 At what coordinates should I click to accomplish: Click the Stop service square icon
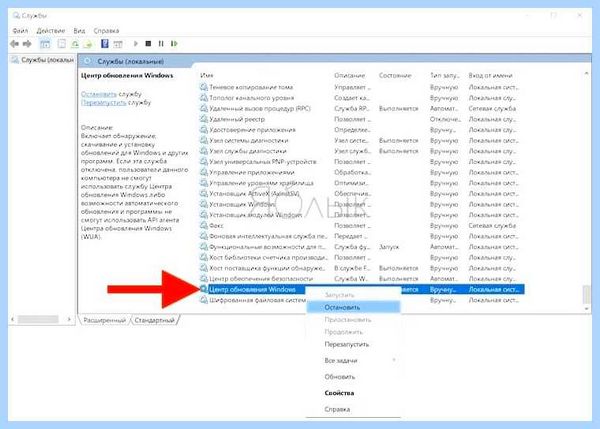click(148, 44)
